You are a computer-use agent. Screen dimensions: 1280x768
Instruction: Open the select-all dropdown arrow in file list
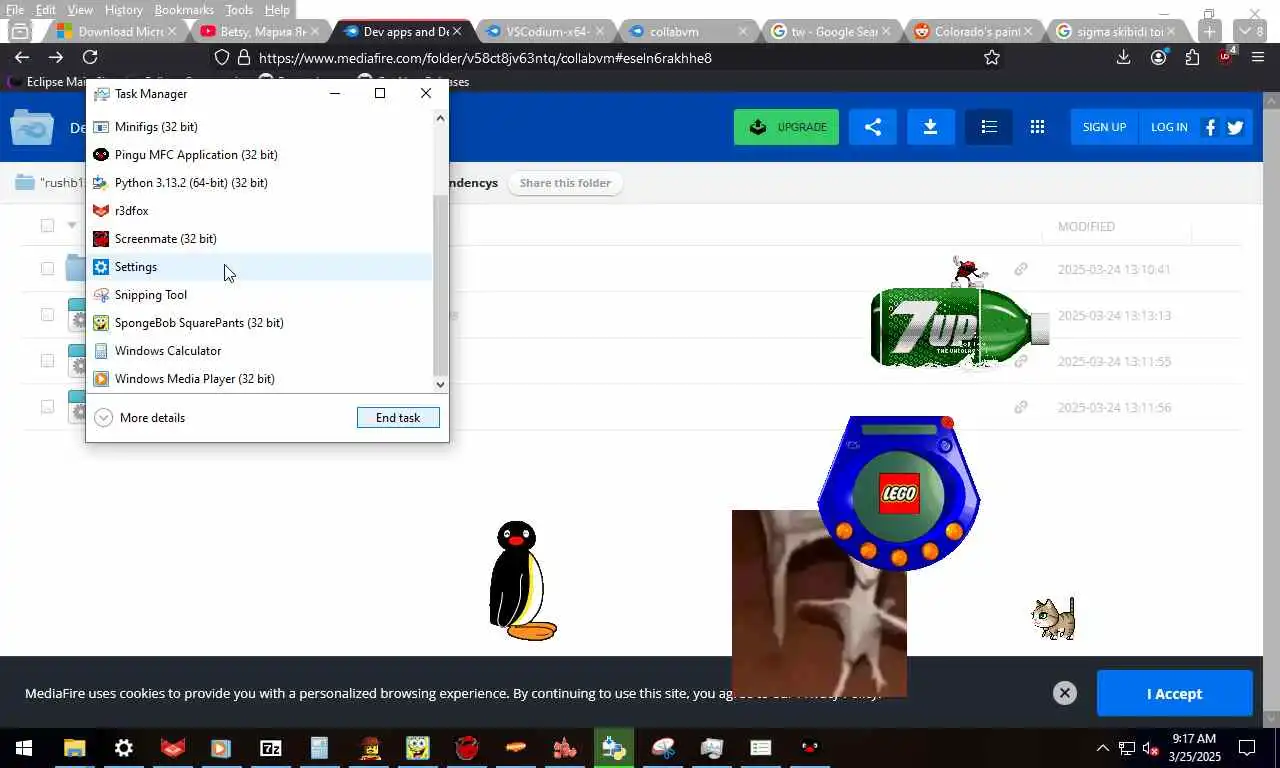71,225
